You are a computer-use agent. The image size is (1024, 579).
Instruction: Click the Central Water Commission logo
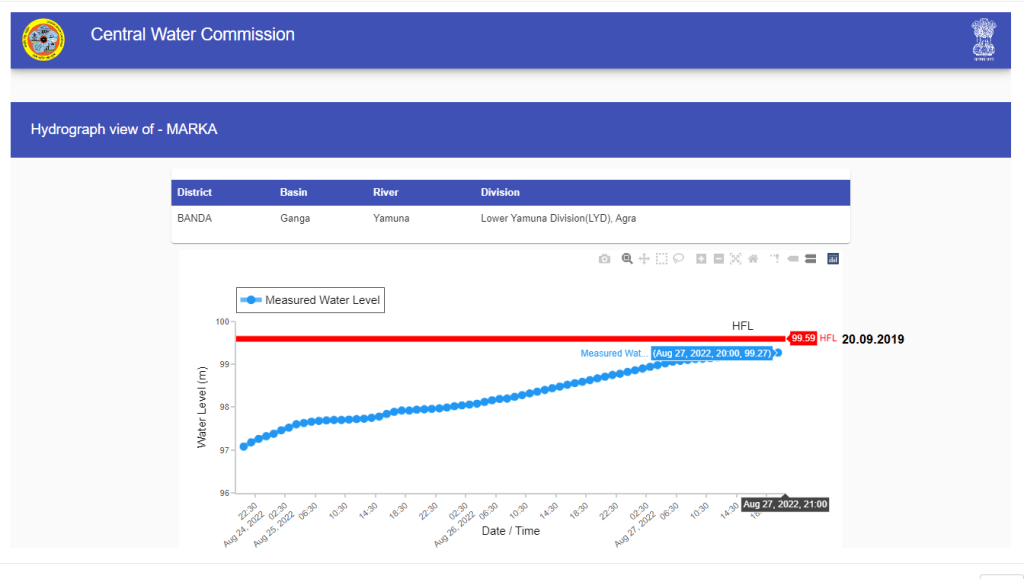(x=43, y=39)
